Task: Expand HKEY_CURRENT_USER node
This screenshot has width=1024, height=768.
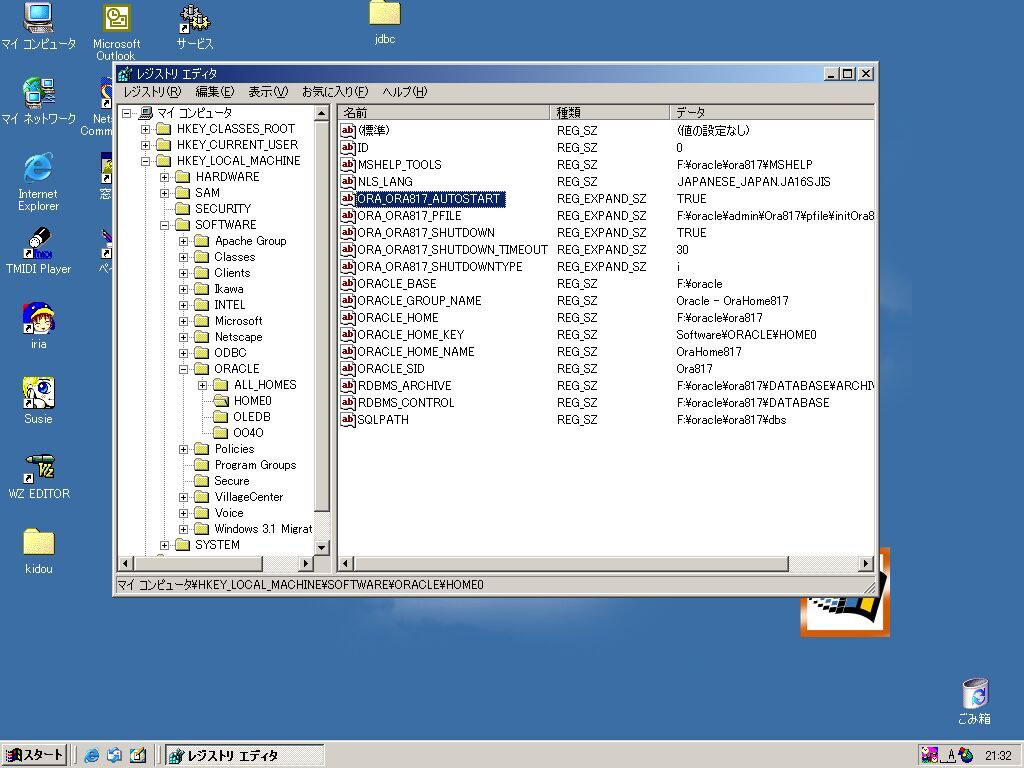Action: tap(146, 145)
